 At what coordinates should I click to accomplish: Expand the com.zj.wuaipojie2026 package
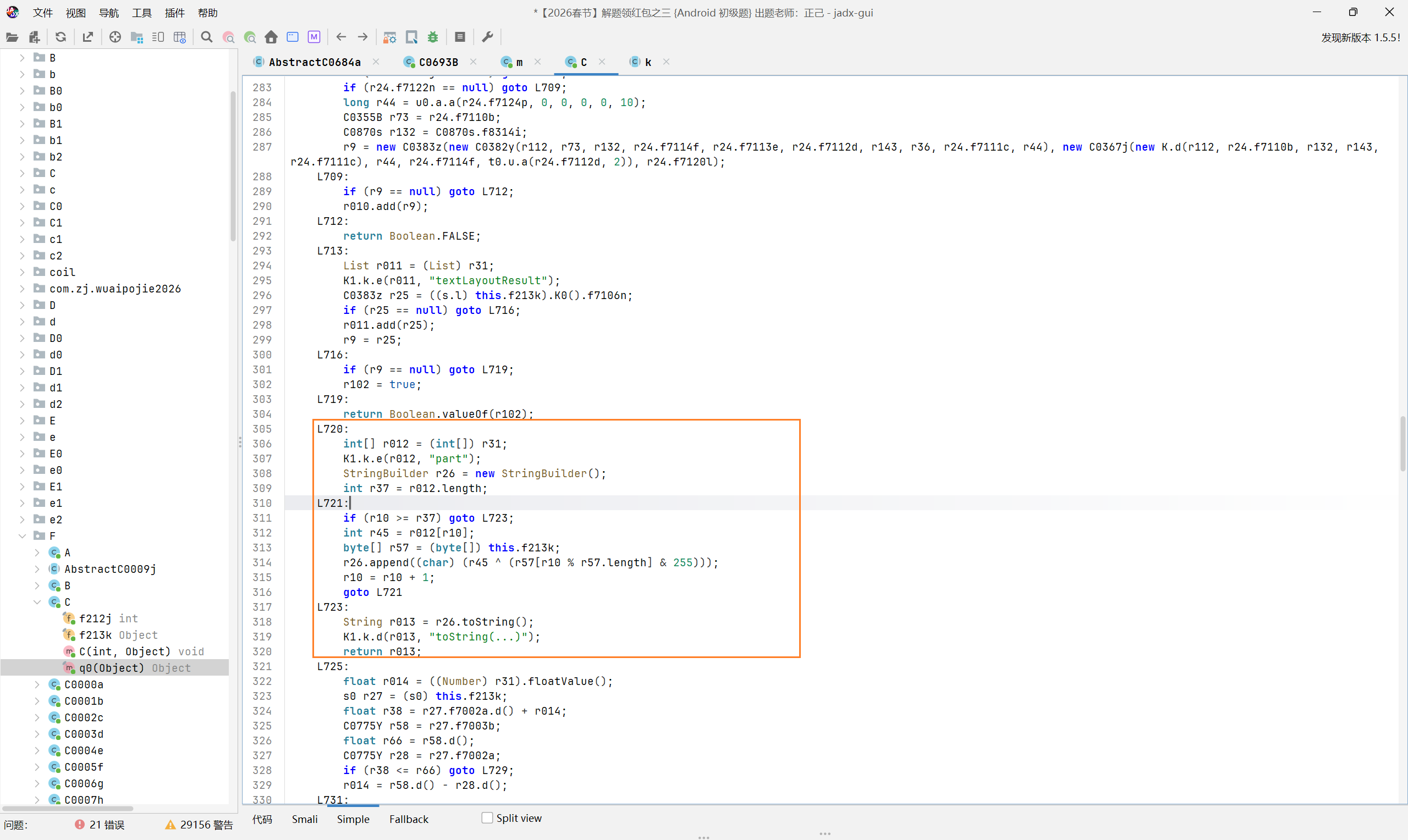tap(22, 289)
